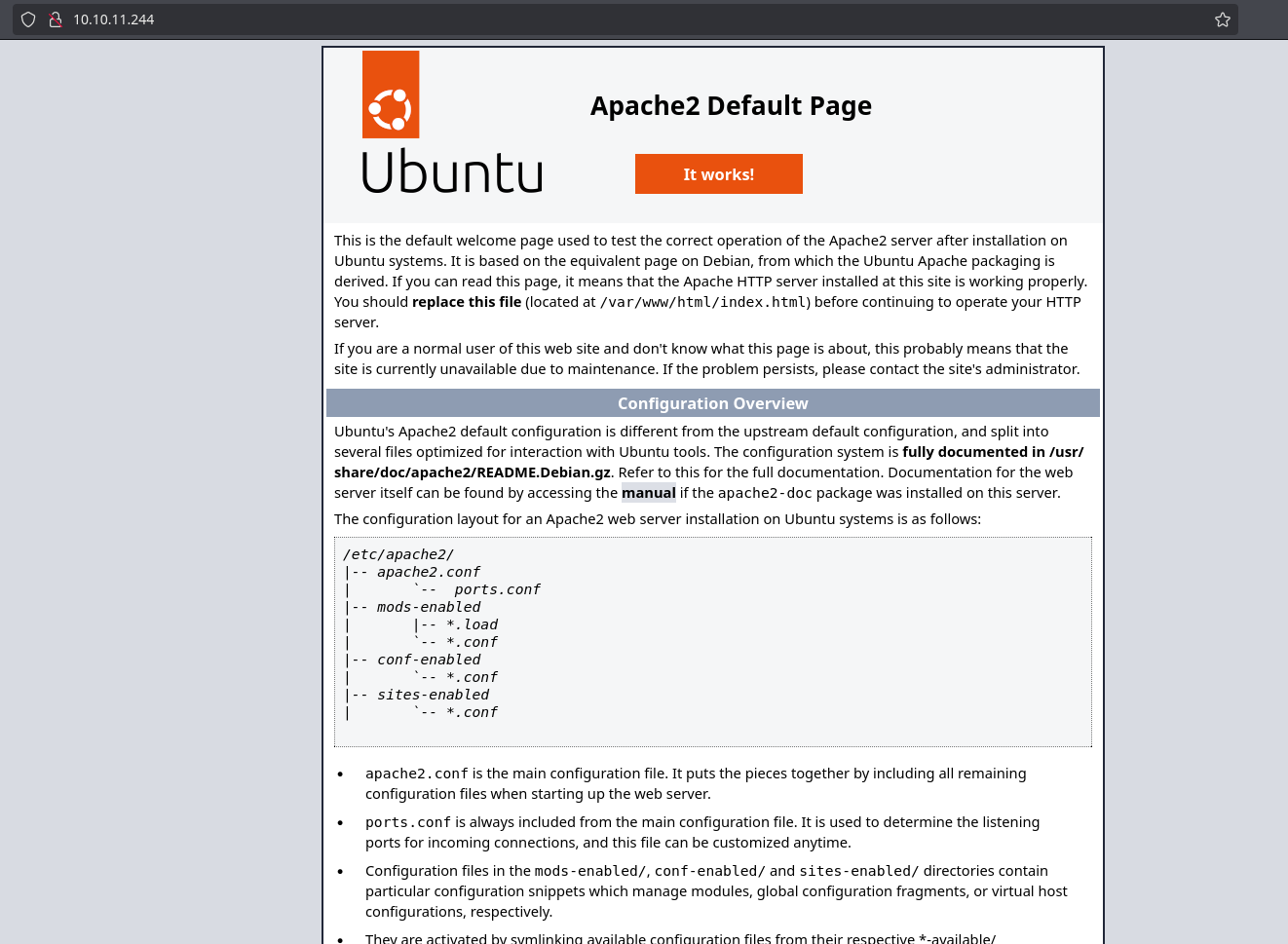Click "mods-enabled/" in the third bullet point
The height and width of the screenshot is (944, 1288).
pos(590,871)
